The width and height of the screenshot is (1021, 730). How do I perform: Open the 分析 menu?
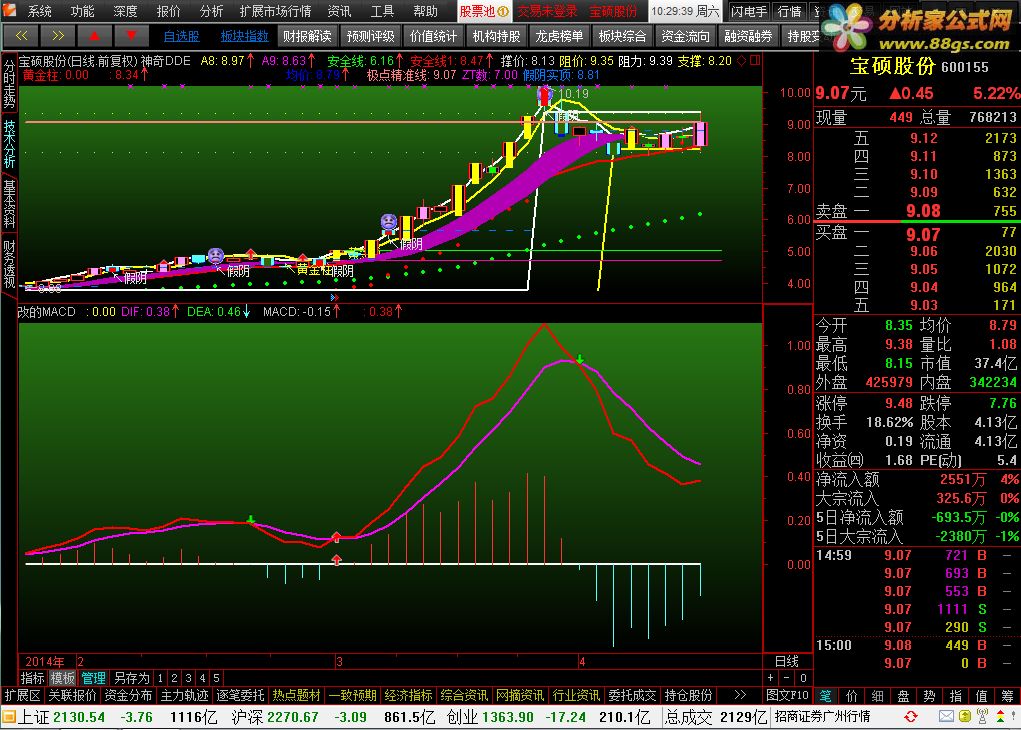pos(211,11)
